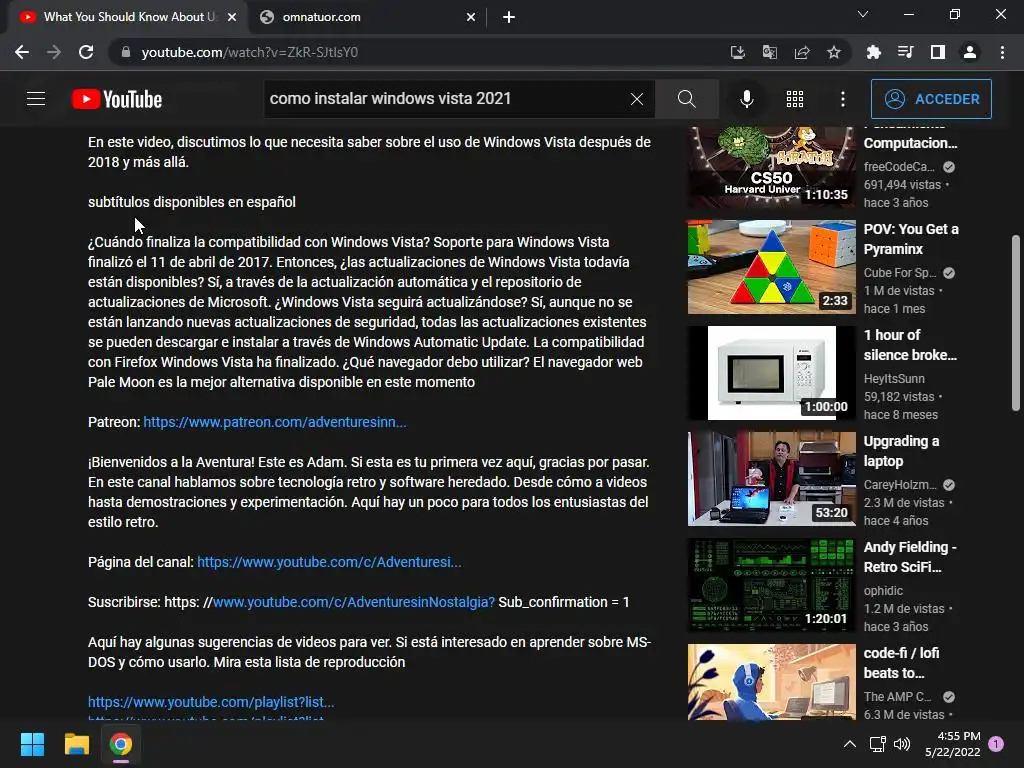Screen dimensions: 1024x768
Task: Click the ACCEDER sign-in button
Action: [x=931, y=99]
